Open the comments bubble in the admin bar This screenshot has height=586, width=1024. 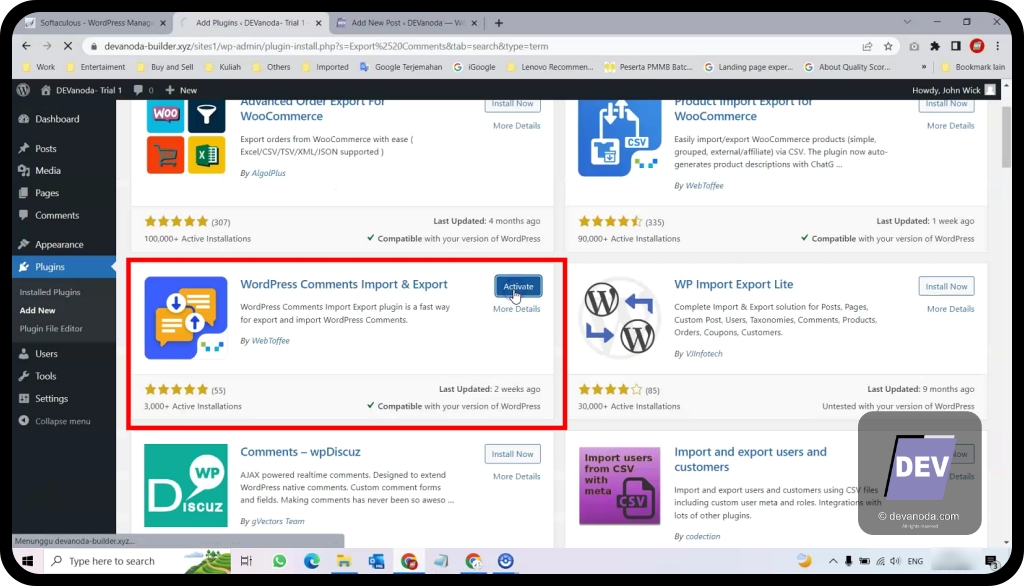pos(142,90)
